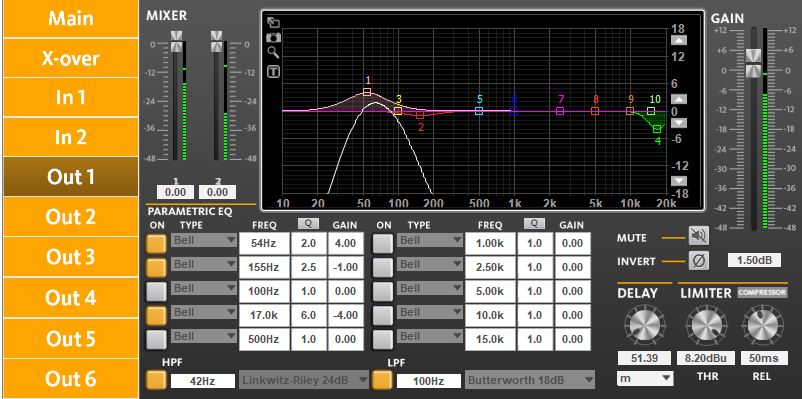Viewport: 802px width, 399px height.
Task: Click the top up-arrow beside the 18 scale label
Action: click(679, 40)
